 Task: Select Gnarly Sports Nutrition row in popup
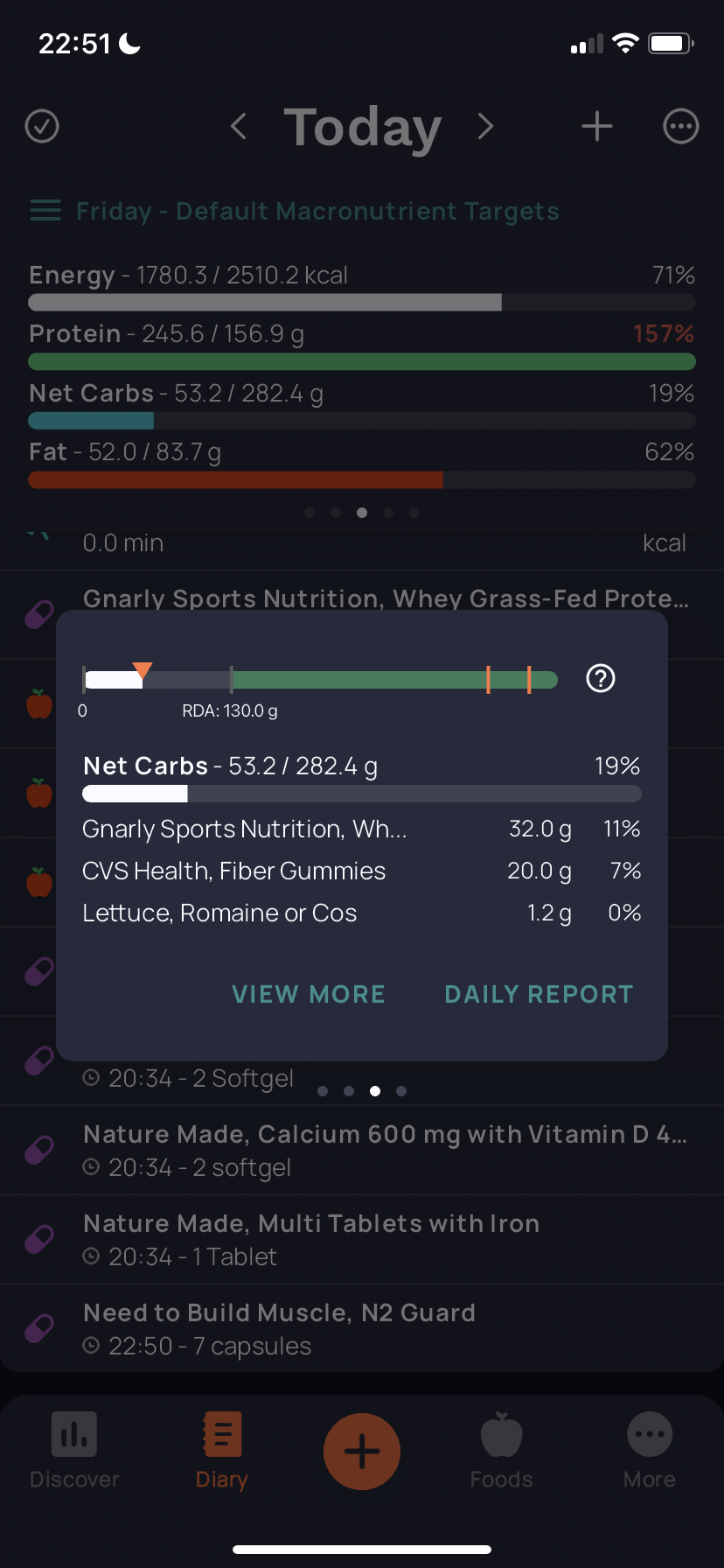point(362,829)
